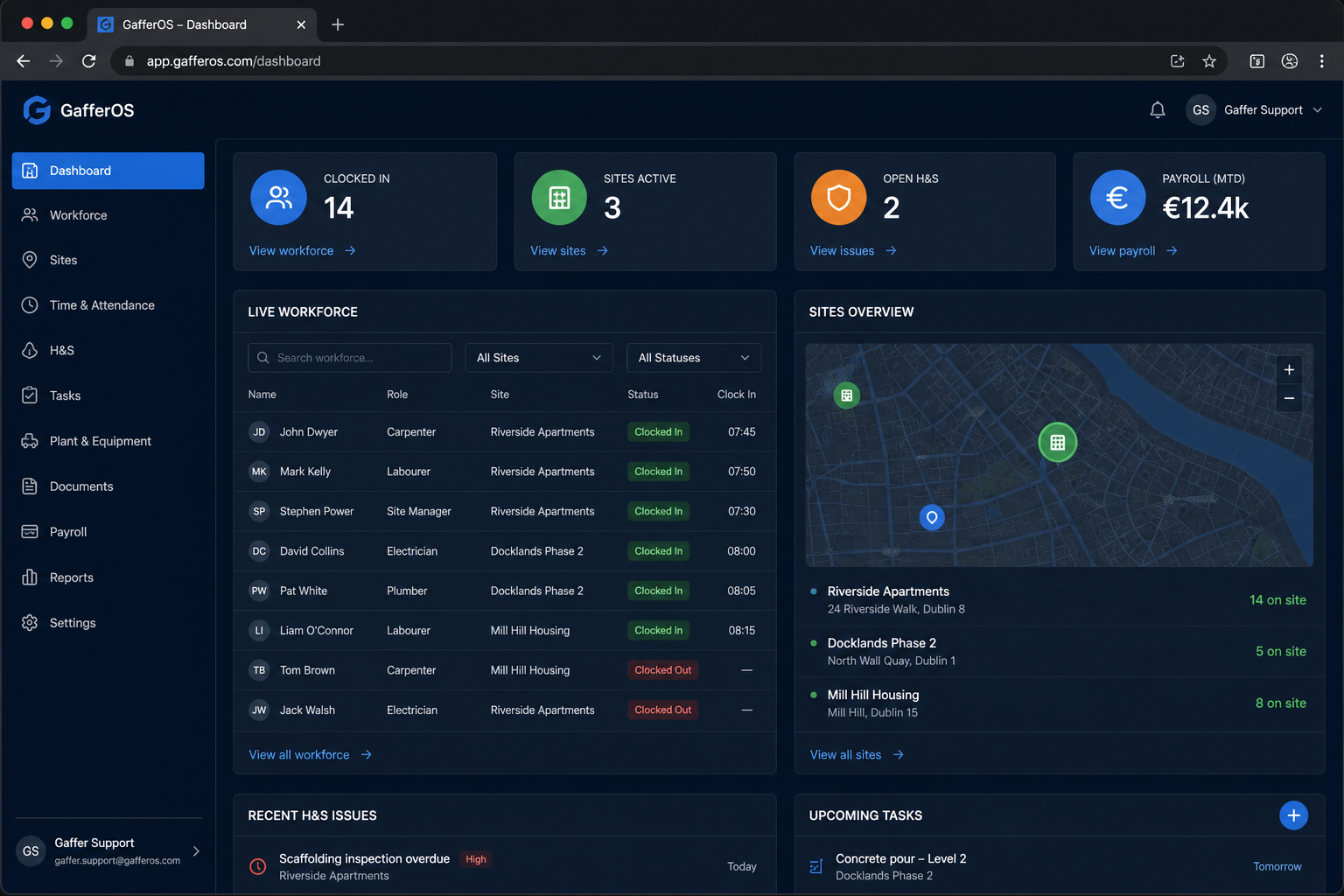This screenshot has height=896, width=1344.
Task: Reload the browser page
Action: coord(89,61)
